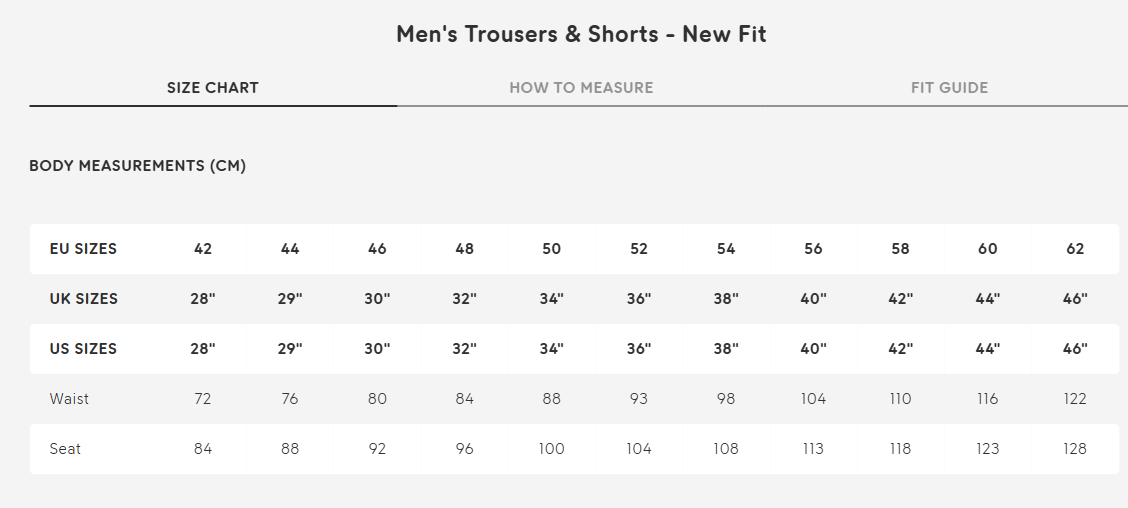The width and height of the screenshot is (1128, 508).
Task: Switch to the Size Chart tab
Action: [213, 88]
